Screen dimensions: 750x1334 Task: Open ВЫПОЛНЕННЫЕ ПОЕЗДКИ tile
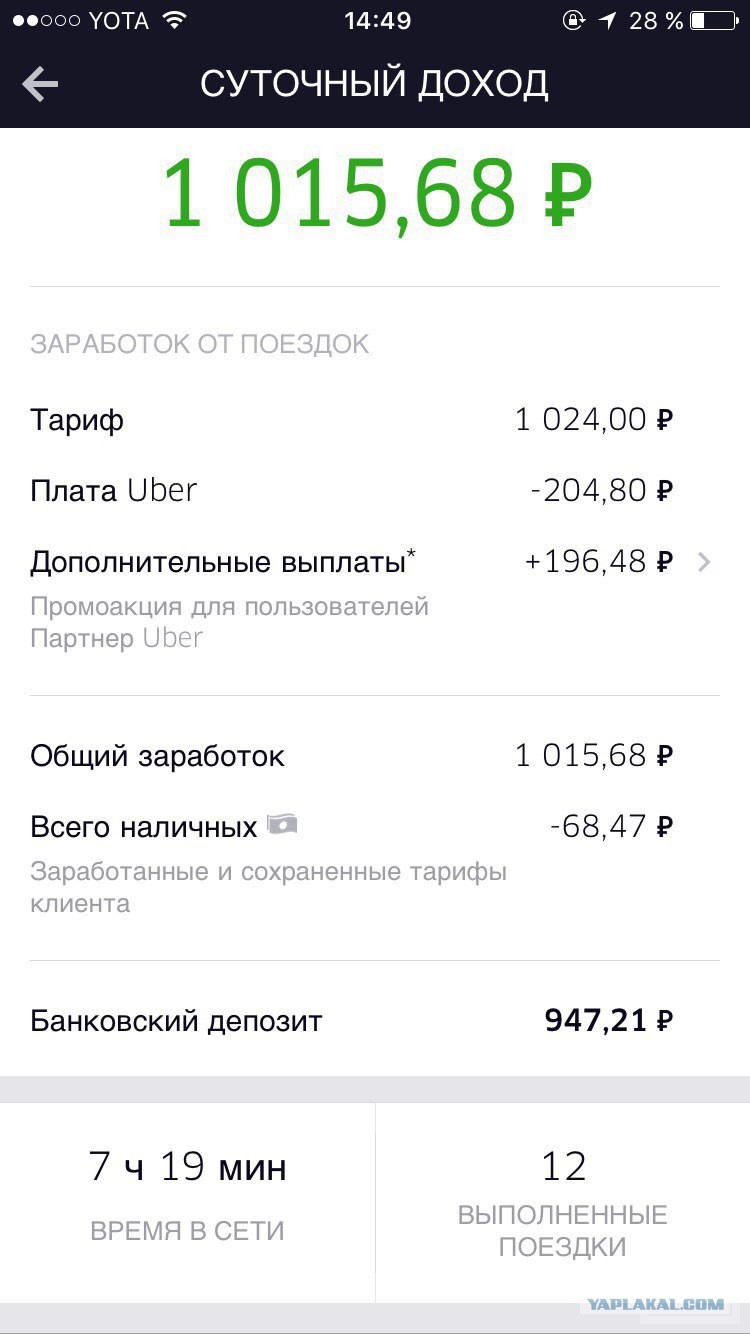pos(563,1202)
